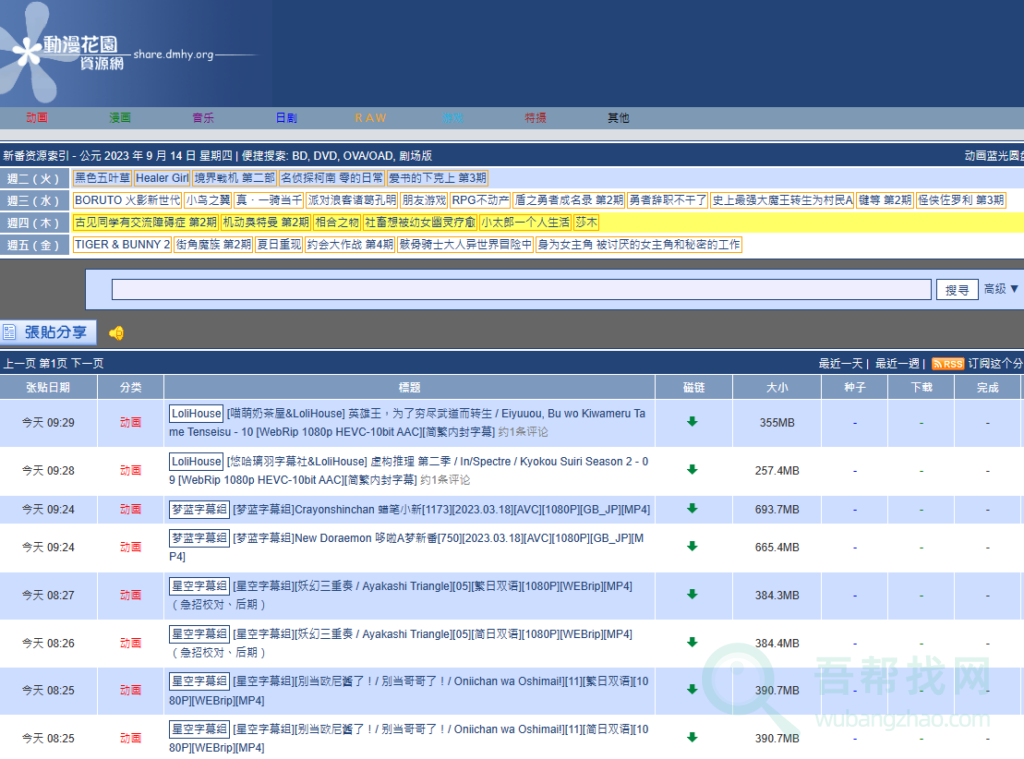Switch to the 週四（木）schedule row
This screenshot has width=1024, height=759.
(x=34, y=222)
